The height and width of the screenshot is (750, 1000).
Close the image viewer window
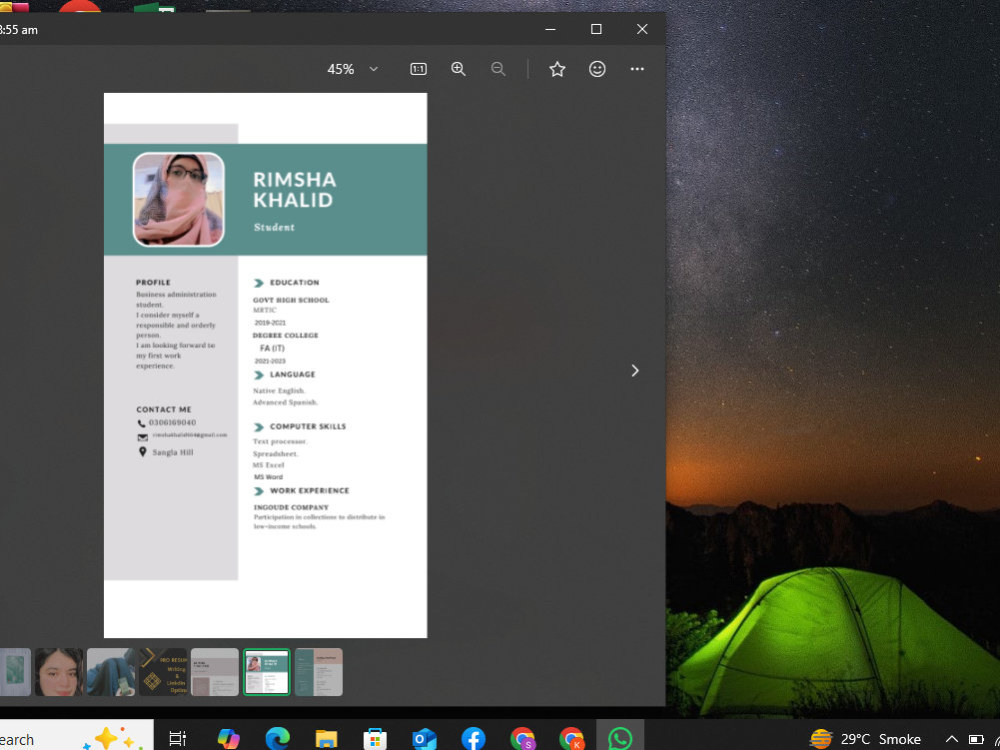tap(642, 29)
